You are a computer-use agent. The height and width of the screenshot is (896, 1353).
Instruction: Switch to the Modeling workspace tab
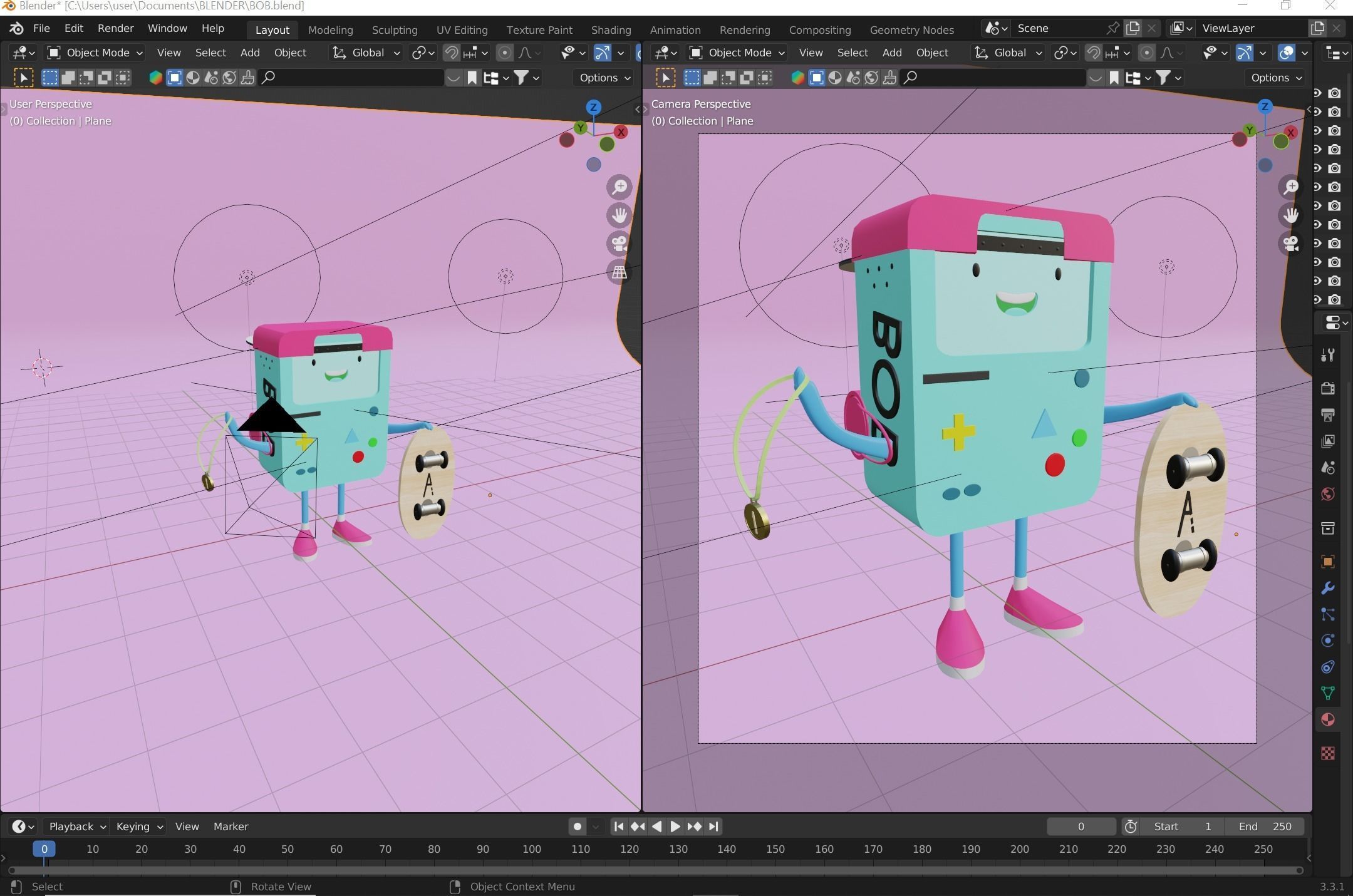coord(330,29)
